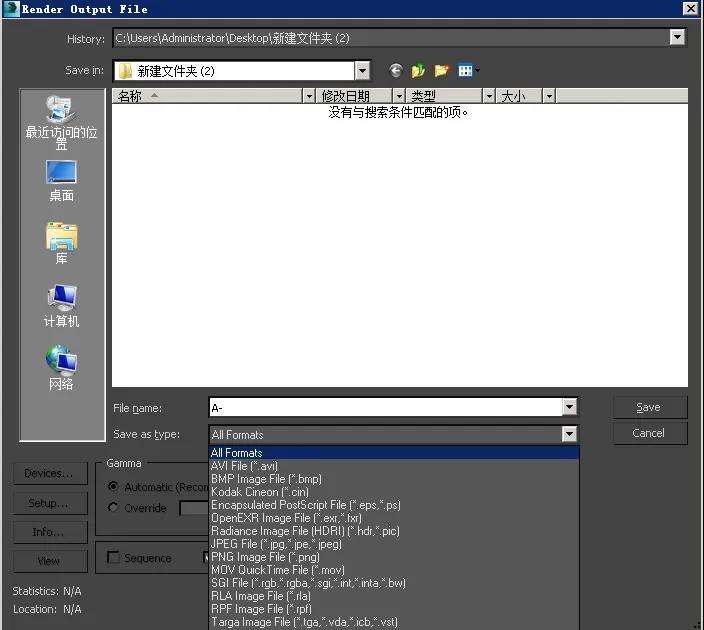The height and width of the screenshot is (630, 704).
Task: Click folder icon in Save in box
Action: point(125,71)
